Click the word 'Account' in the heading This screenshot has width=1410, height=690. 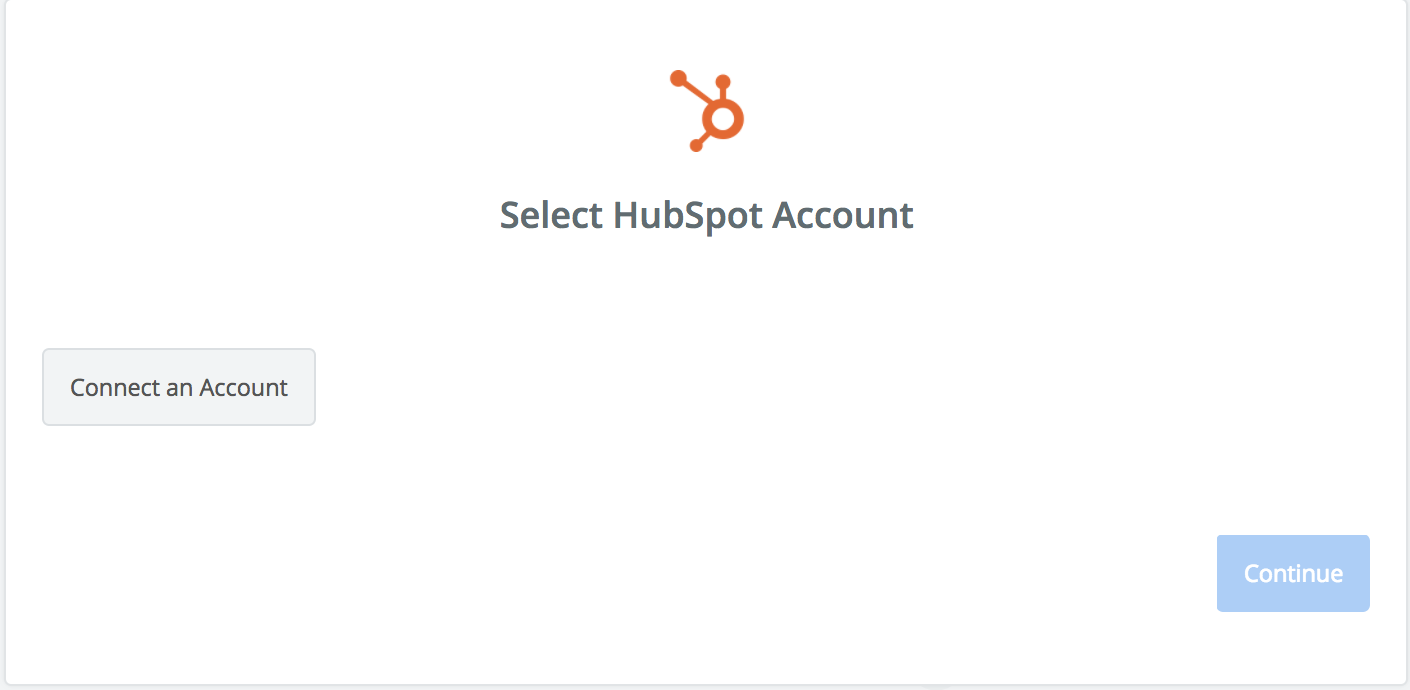(x=844, y=216)
